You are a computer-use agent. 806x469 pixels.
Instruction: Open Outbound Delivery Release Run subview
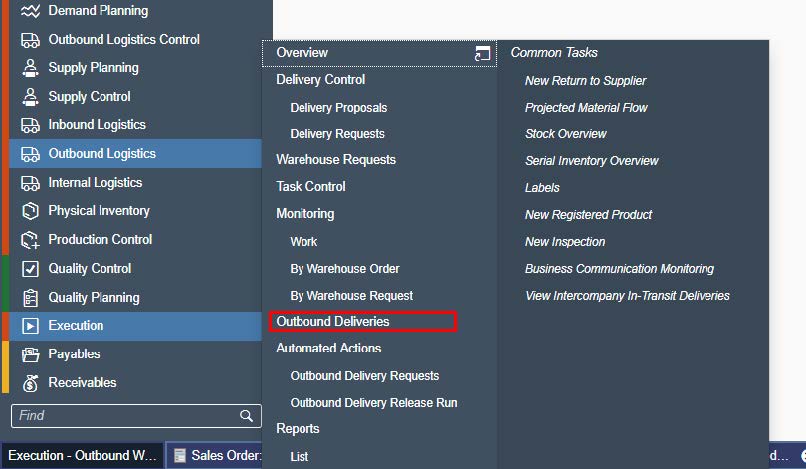[374, 403]
